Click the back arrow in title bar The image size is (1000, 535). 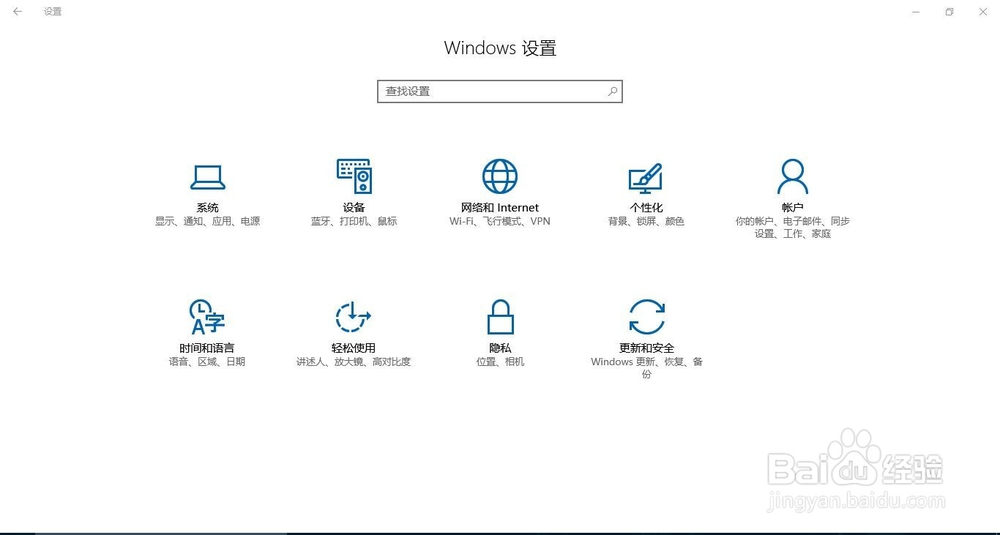(x=17, y=11)
